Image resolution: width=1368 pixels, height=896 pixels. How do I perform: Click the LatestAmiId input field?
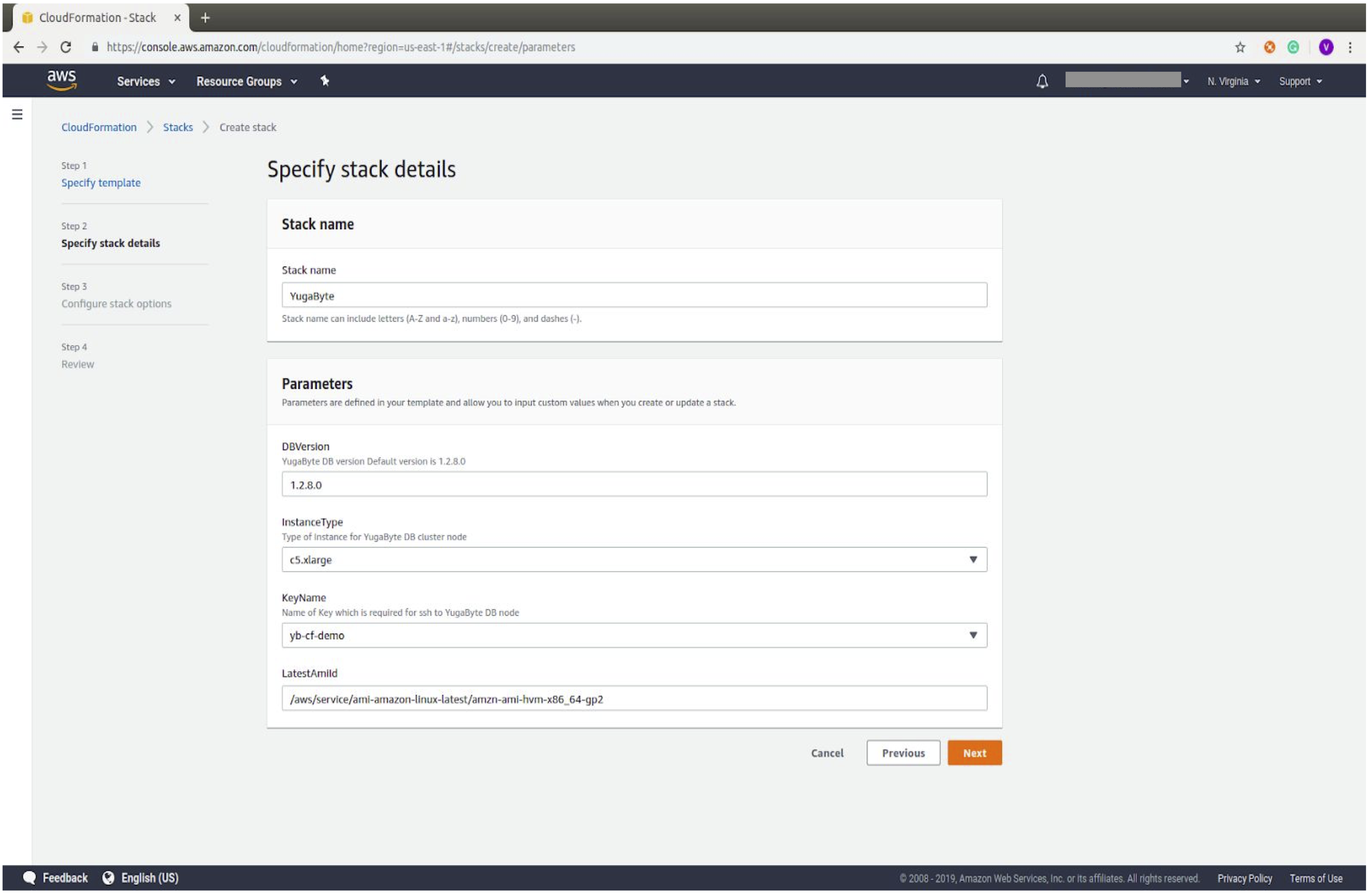click(x=634, y=698)
